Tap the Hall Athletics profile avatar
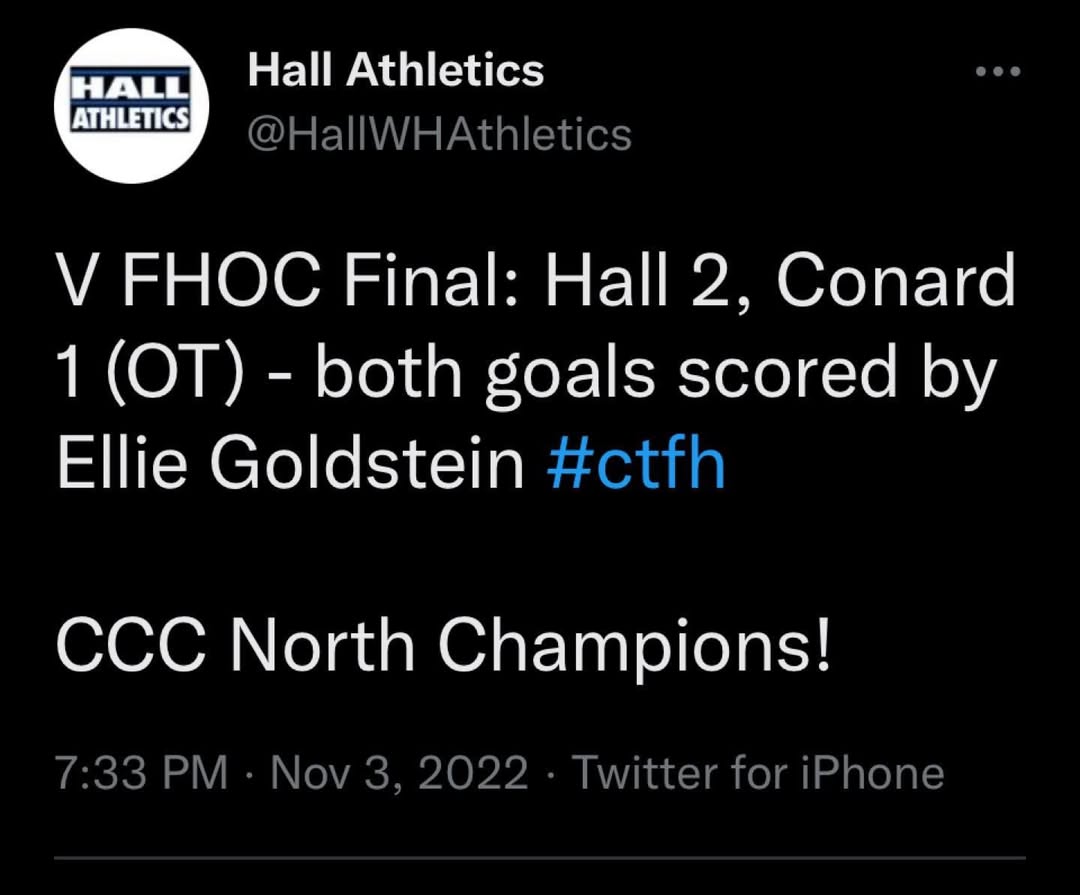The height and width of the screenshot is (895, 1080). (x=132, y=106)
